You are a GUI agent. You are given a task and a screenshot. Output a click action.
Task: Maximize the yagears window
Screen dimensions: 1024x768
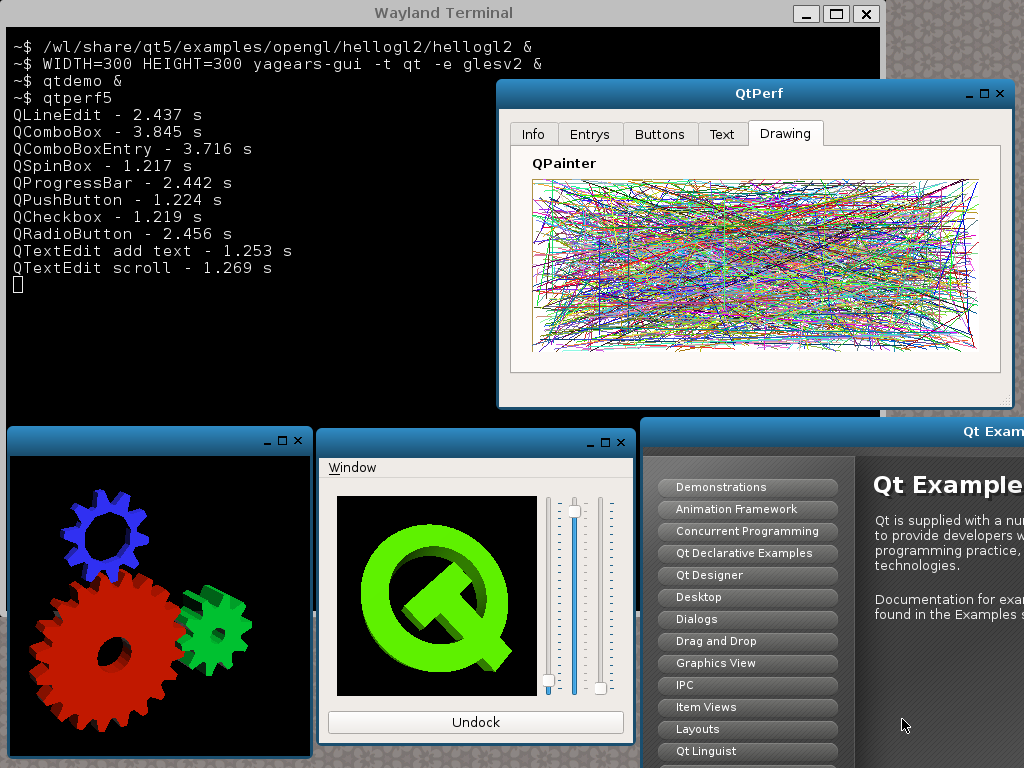282,441
